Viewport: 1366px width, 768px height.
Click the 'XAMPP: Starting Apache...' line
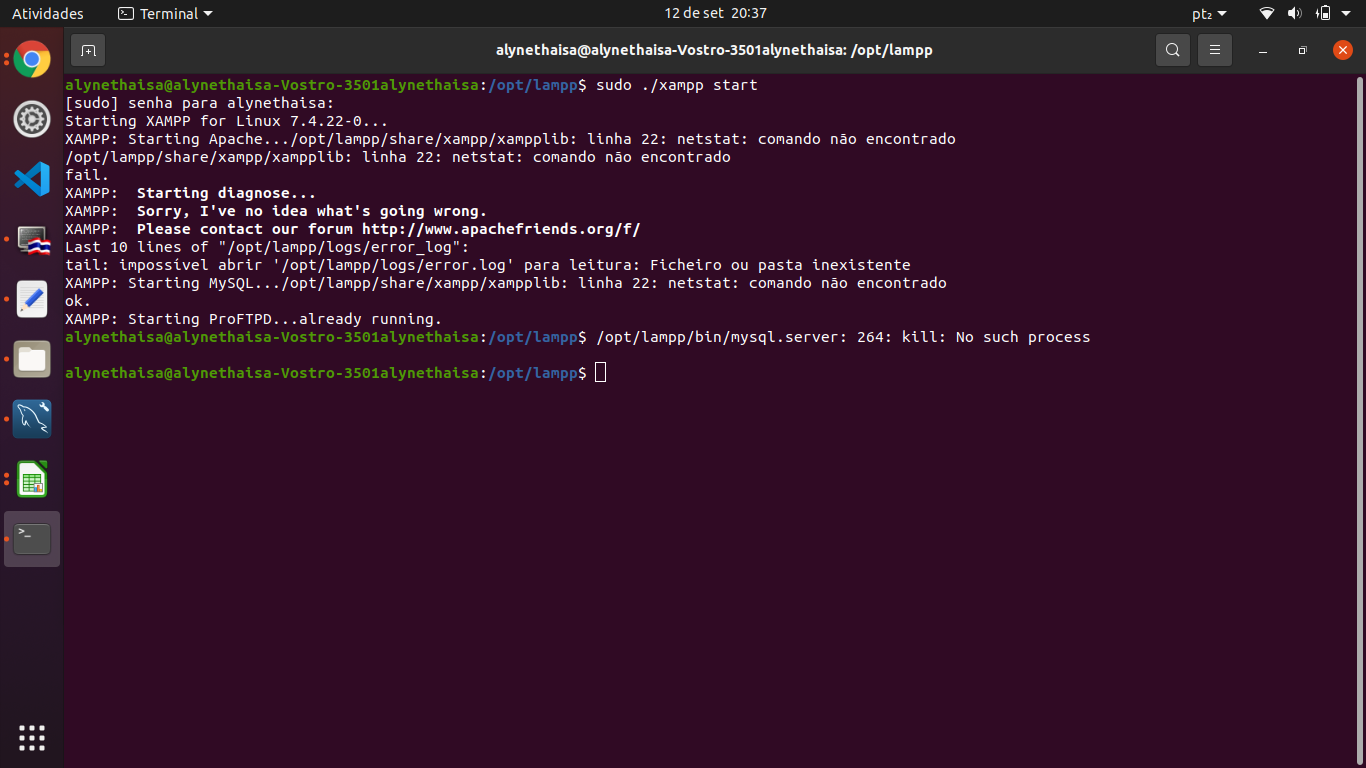tap(510, 139)
